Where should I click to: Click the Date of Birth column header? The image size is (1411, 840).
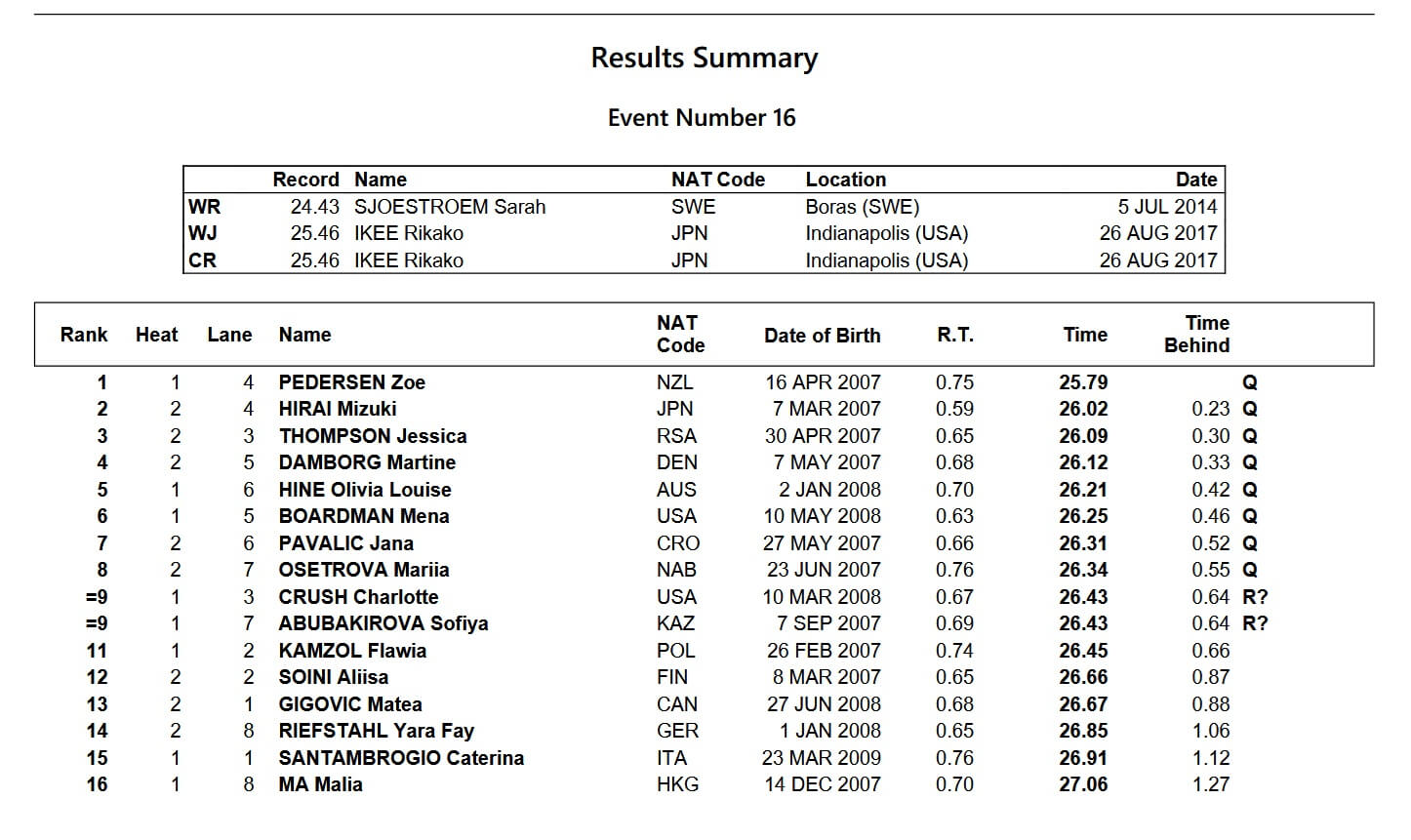pos(822,336)
